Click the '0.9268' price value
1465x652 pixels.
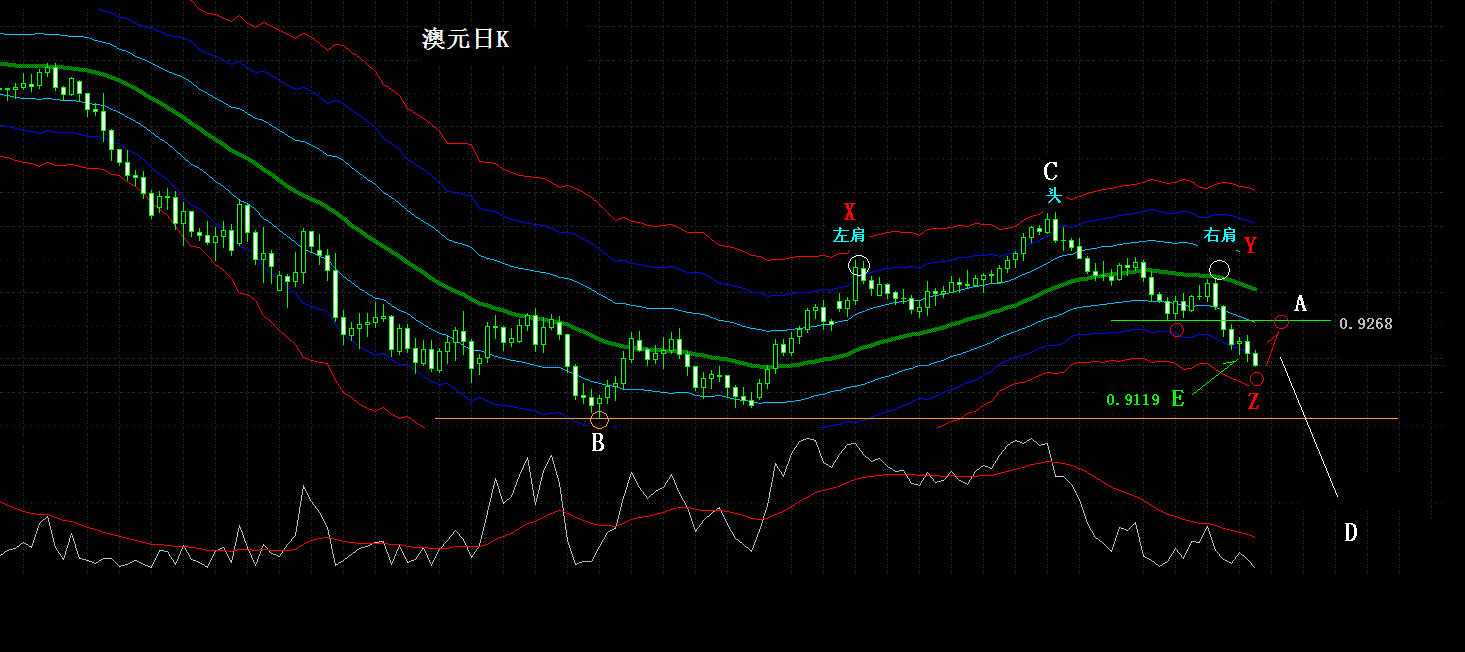click(x=1366, y=324)
